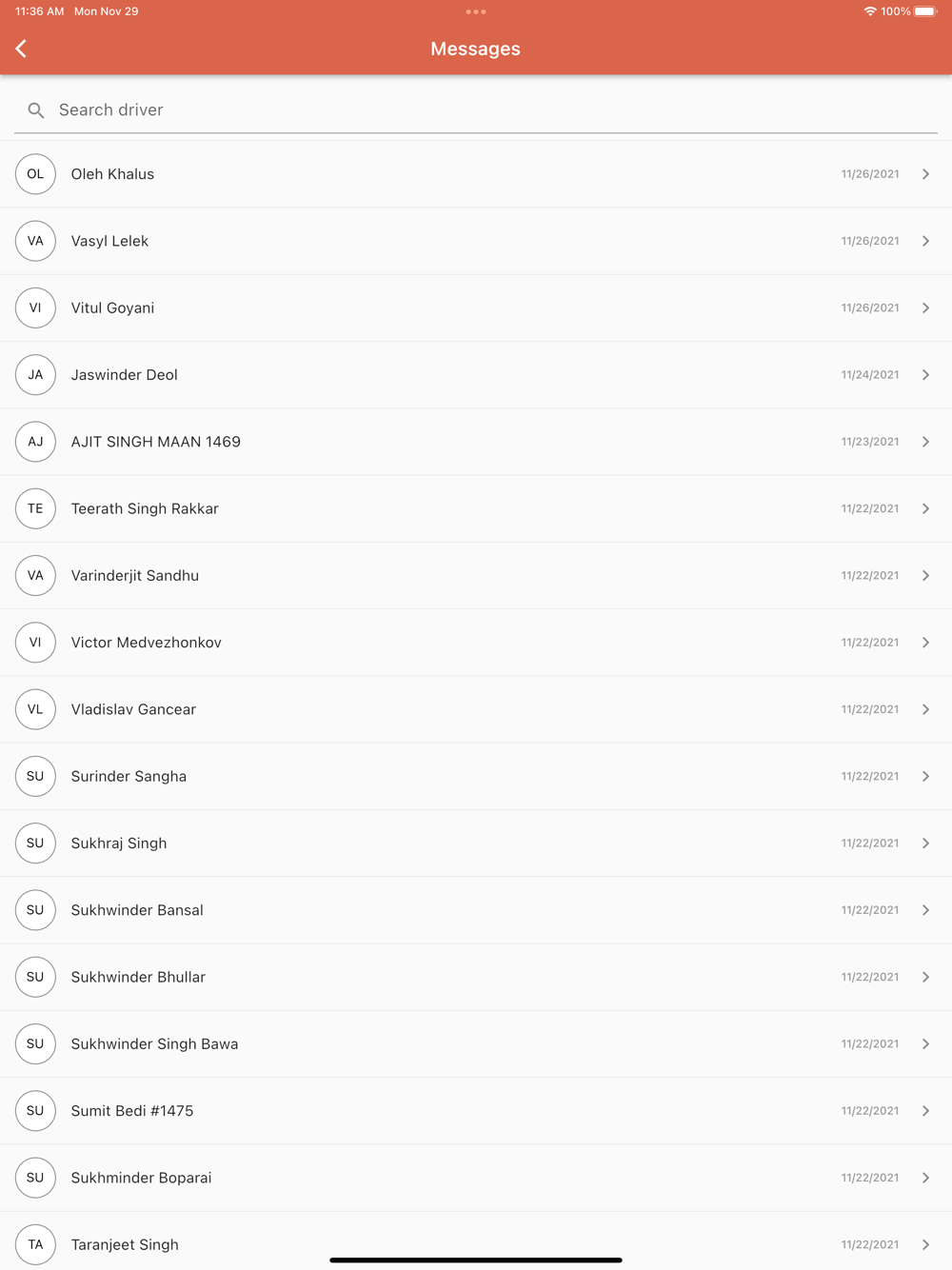
Task: Open the conversation with Victor Medvezhonkov
Action: 476,643
